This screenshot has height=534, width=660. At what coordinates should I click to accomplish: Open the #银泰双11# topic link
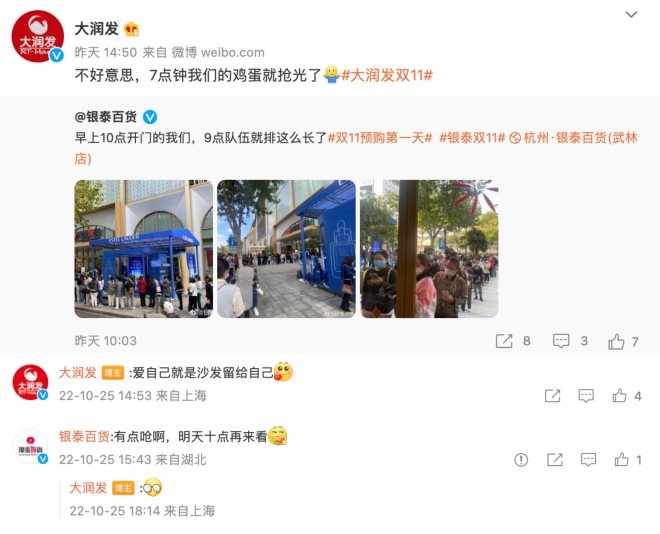[x=472, y=138]
